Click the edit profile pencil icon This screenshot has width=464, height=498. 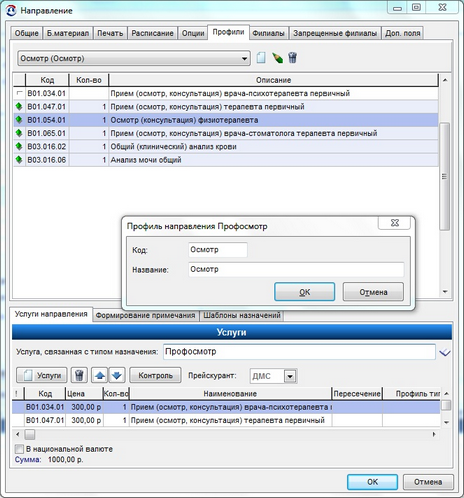[x=277, y=58]
